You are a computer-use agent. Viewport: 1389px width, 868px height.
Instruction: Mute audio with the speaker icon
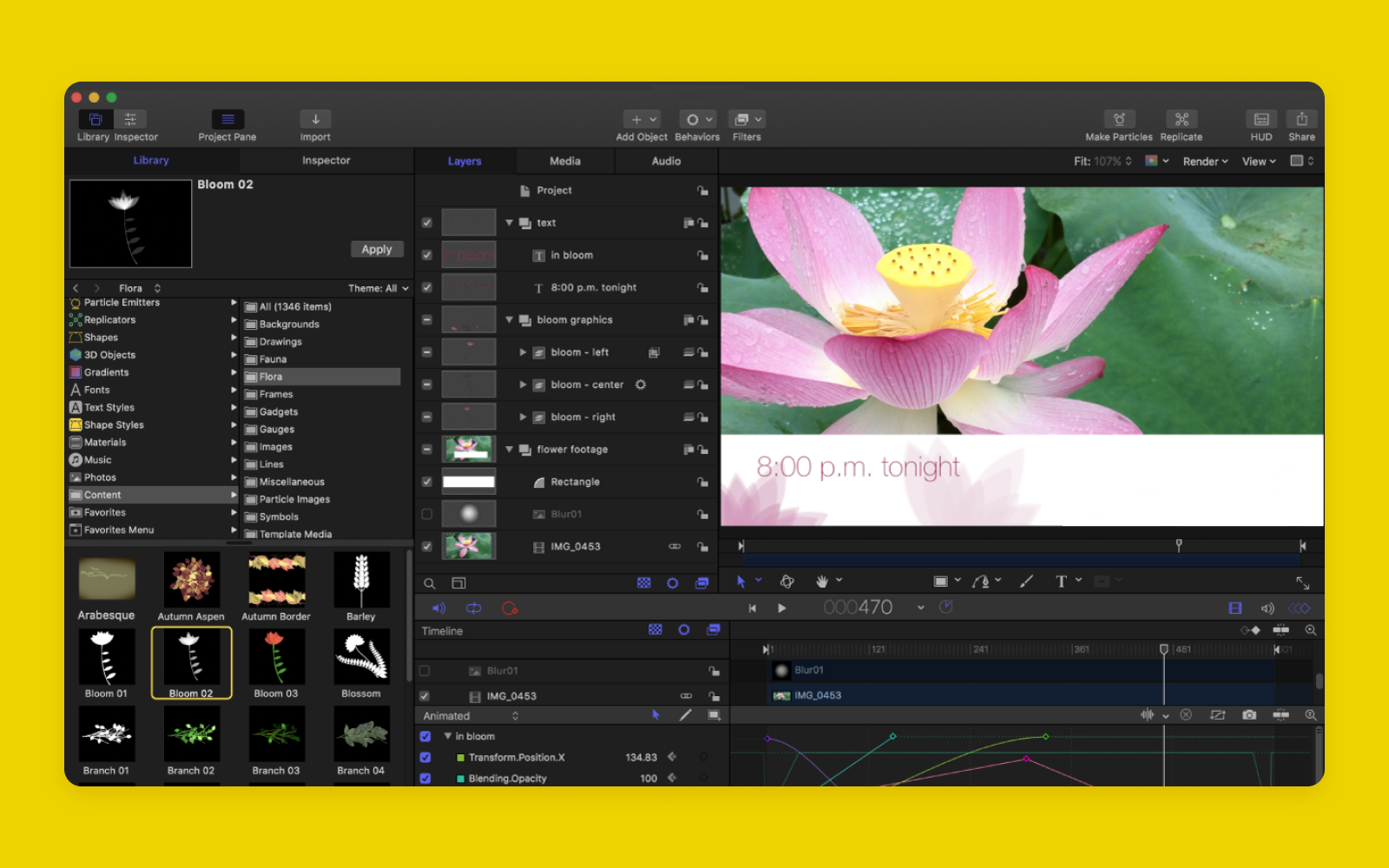pyautogui.click(x=439, y=608)
